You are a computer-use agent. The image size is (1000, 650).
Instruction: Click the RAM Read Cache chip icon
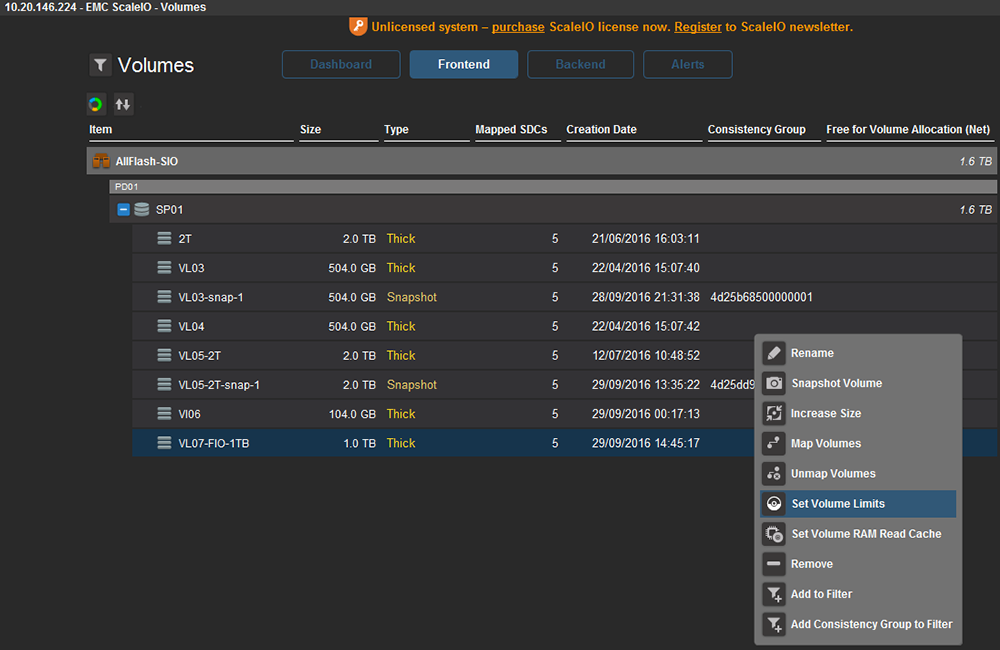click(774, 534)
